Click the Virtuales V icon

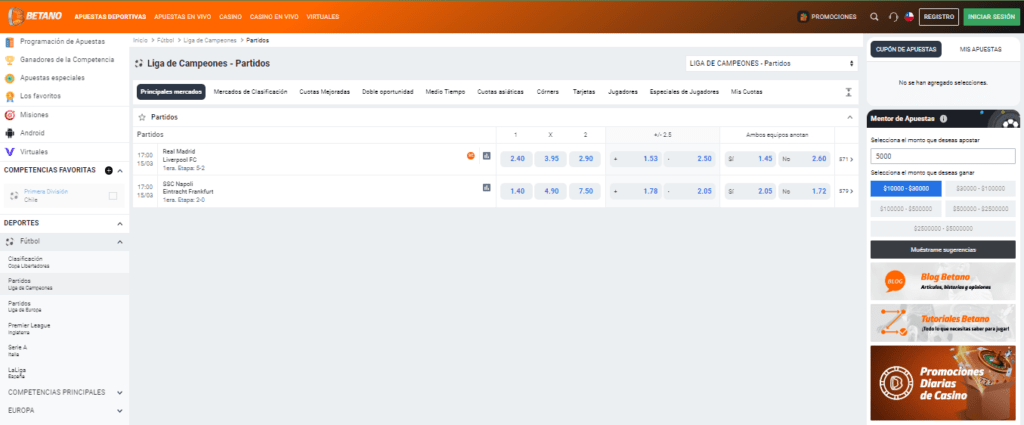10,151
